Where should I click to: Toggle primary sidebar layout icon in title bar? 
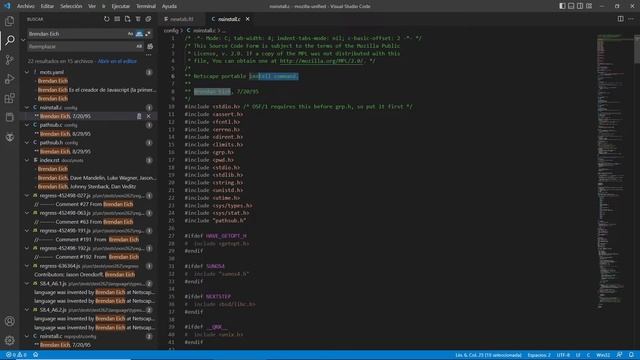pos(562,6)
